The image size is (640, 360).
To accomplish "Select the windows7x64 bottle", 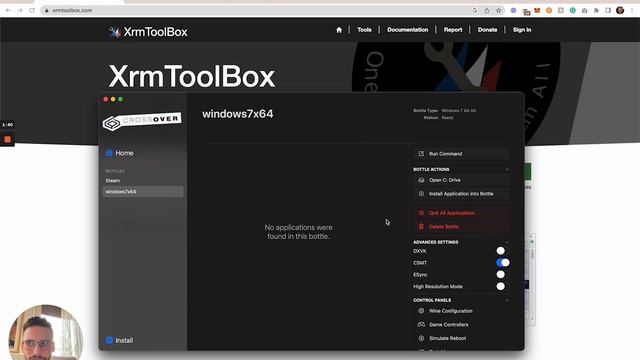I will pos(143,191).
